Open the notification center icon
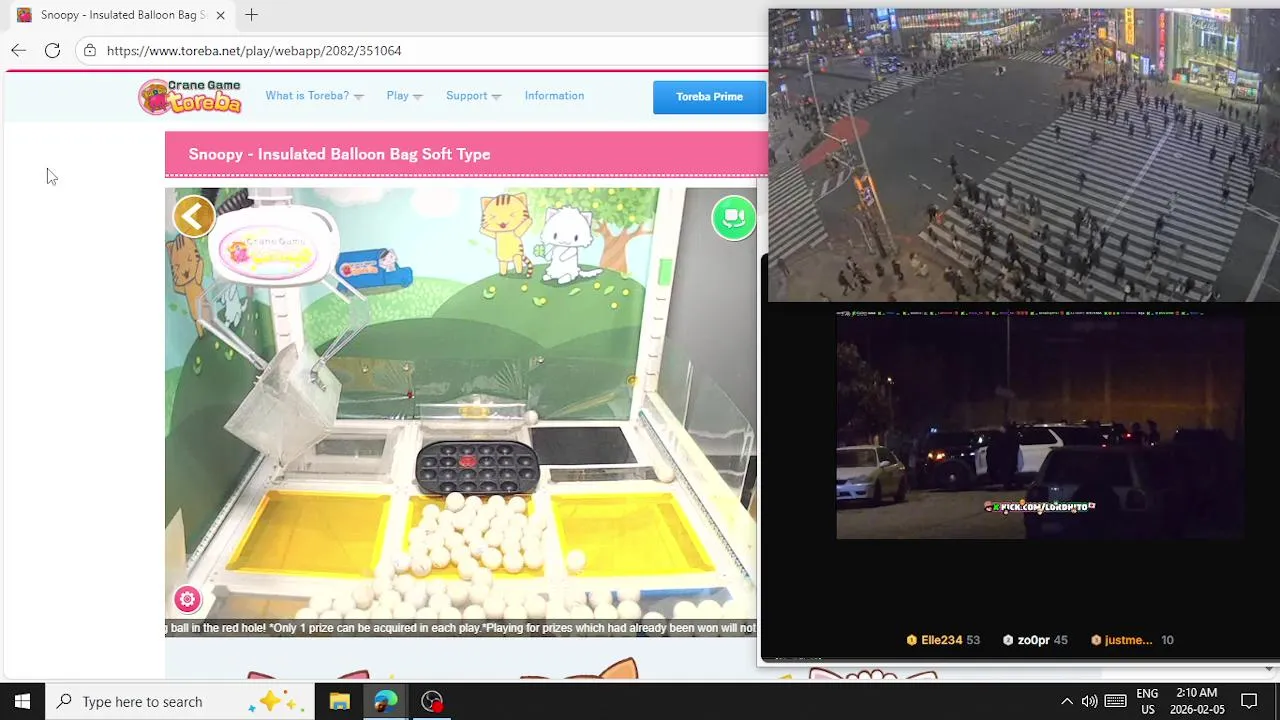Viewport: 1280px width, 720px height. 1249,701
